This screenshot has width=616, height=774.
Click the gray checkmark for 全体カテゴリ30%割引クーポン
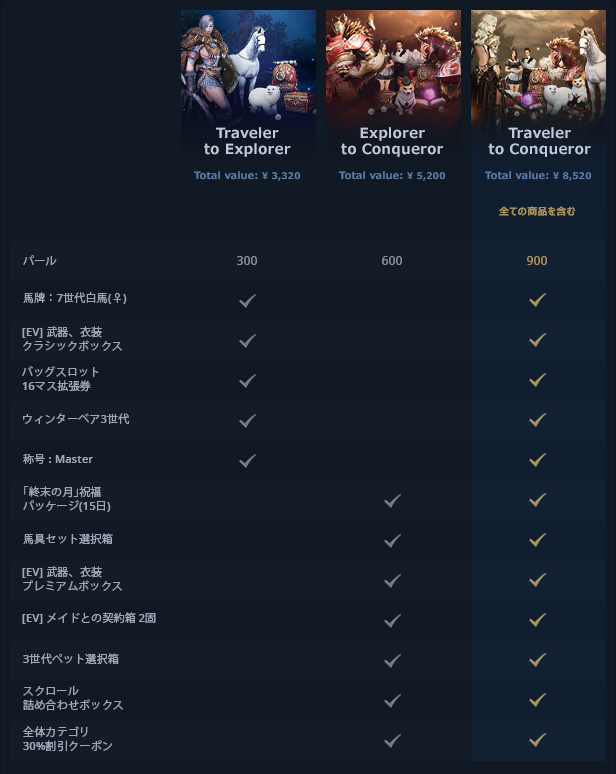point(392,740)
